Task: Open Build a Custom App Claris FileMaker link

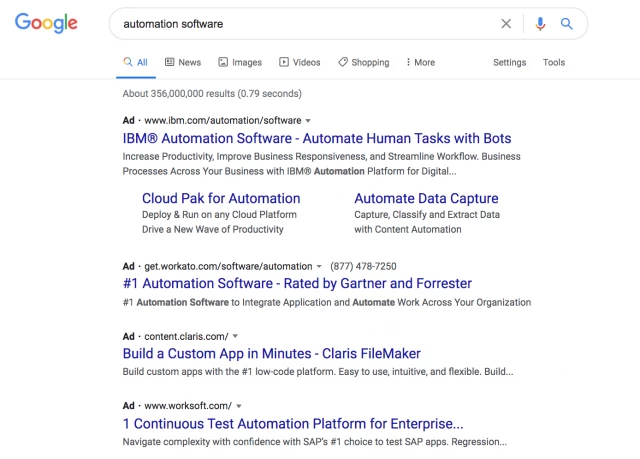Action: (271, 353)
